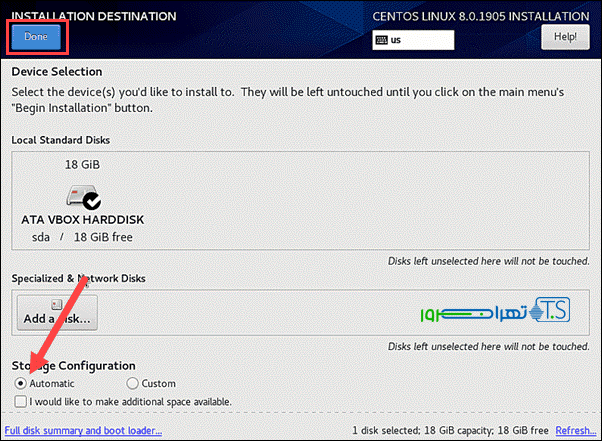Viewport: 602px width, 441px height.
Task: Click the Done button
Action: pyautogui.click(x=36, y=36)
